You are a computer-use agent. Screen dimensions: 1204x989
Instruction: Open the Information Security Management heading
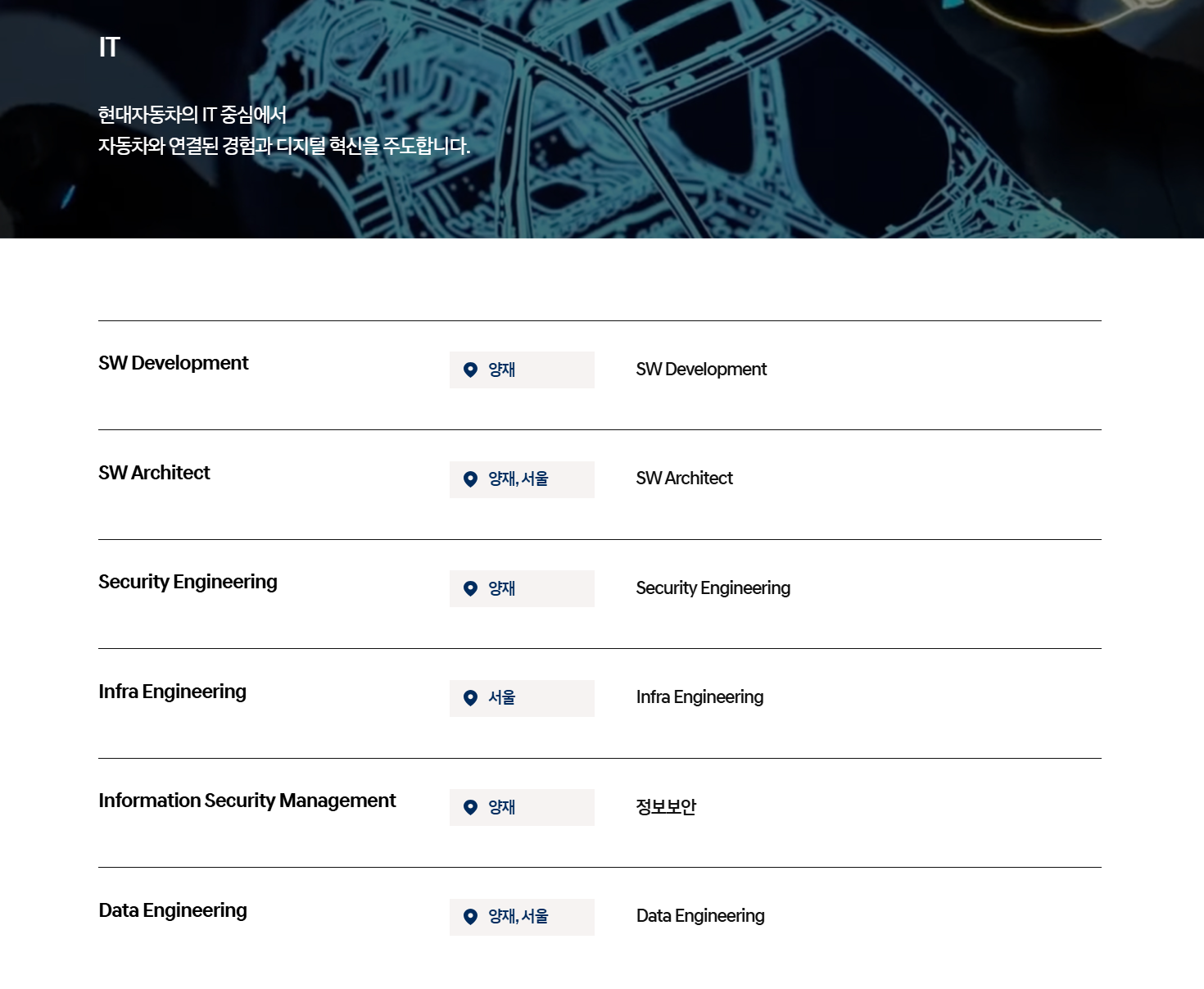(247, 801)
